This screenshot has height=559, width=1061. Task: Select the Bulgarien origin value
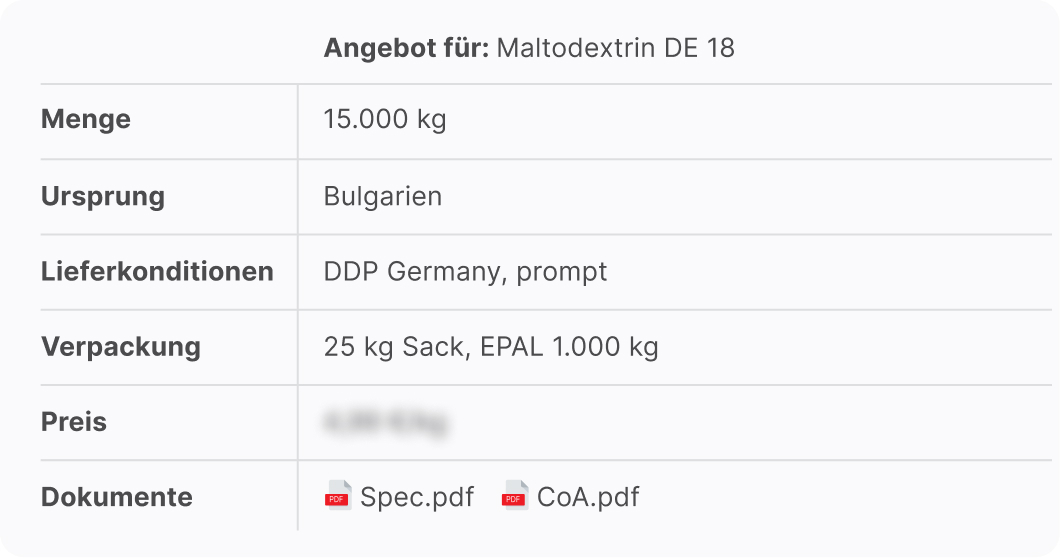coord(383,196)
